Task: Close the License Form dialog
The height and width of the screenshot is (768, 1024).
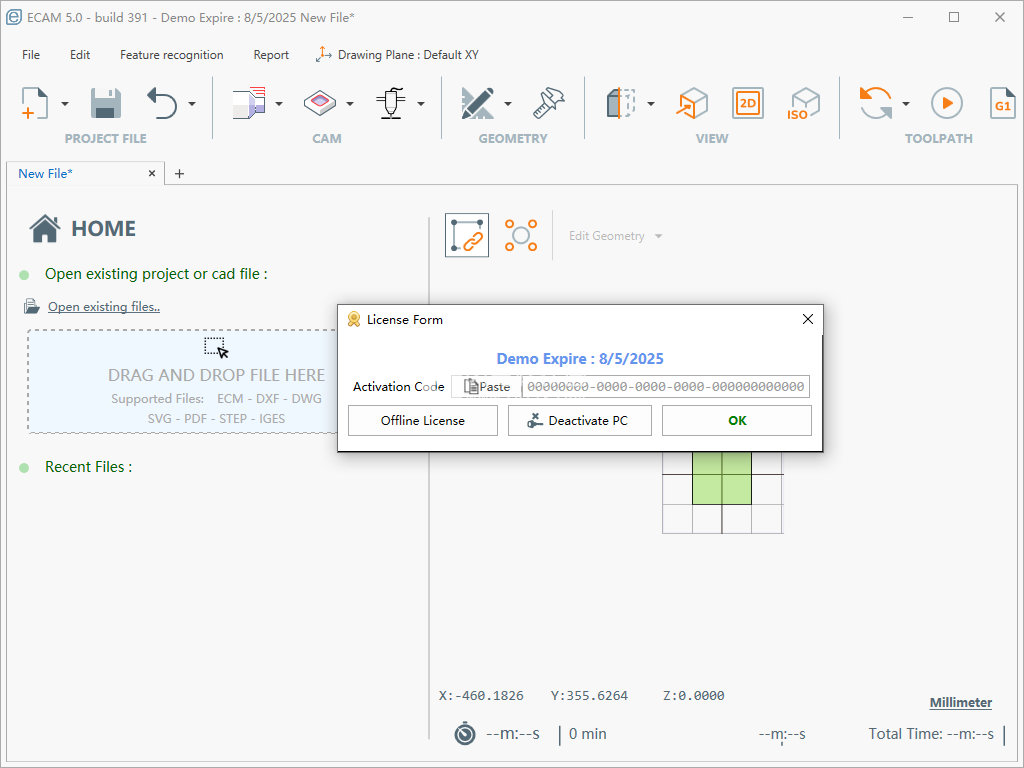Action: [808, 319]
